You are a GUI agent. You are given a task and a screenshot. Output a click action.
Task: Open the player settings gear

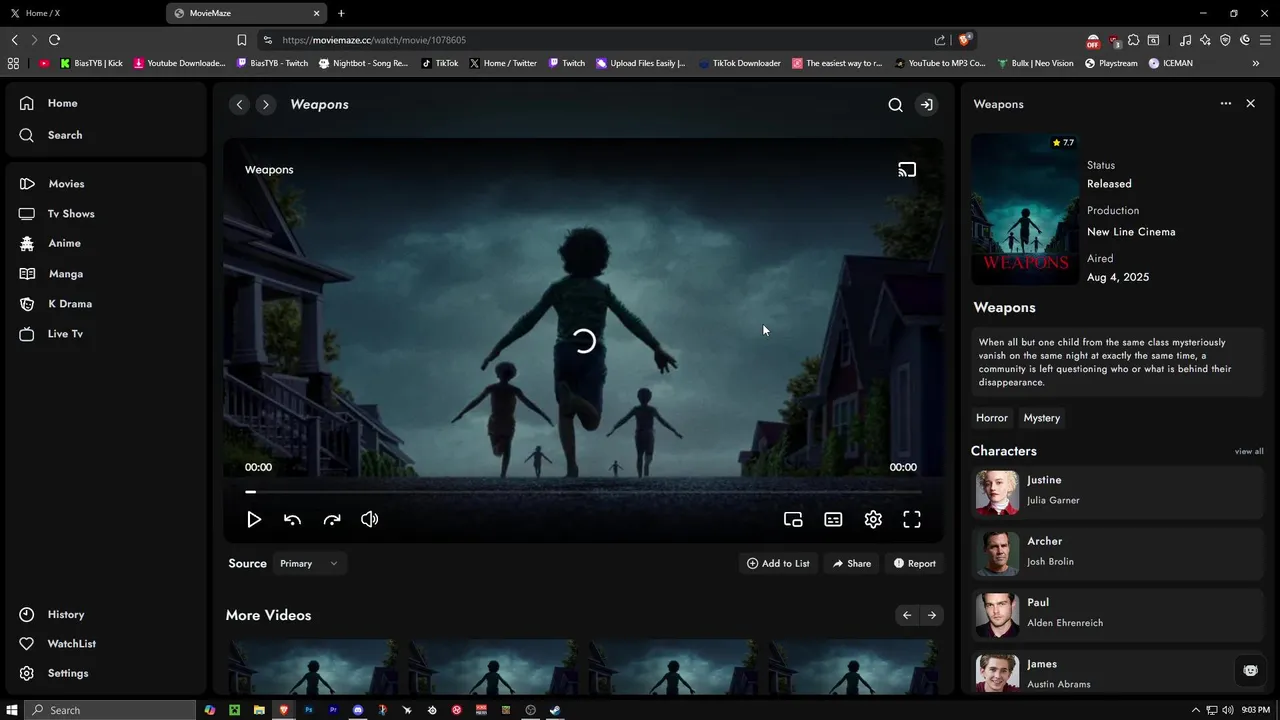[873, 519]
